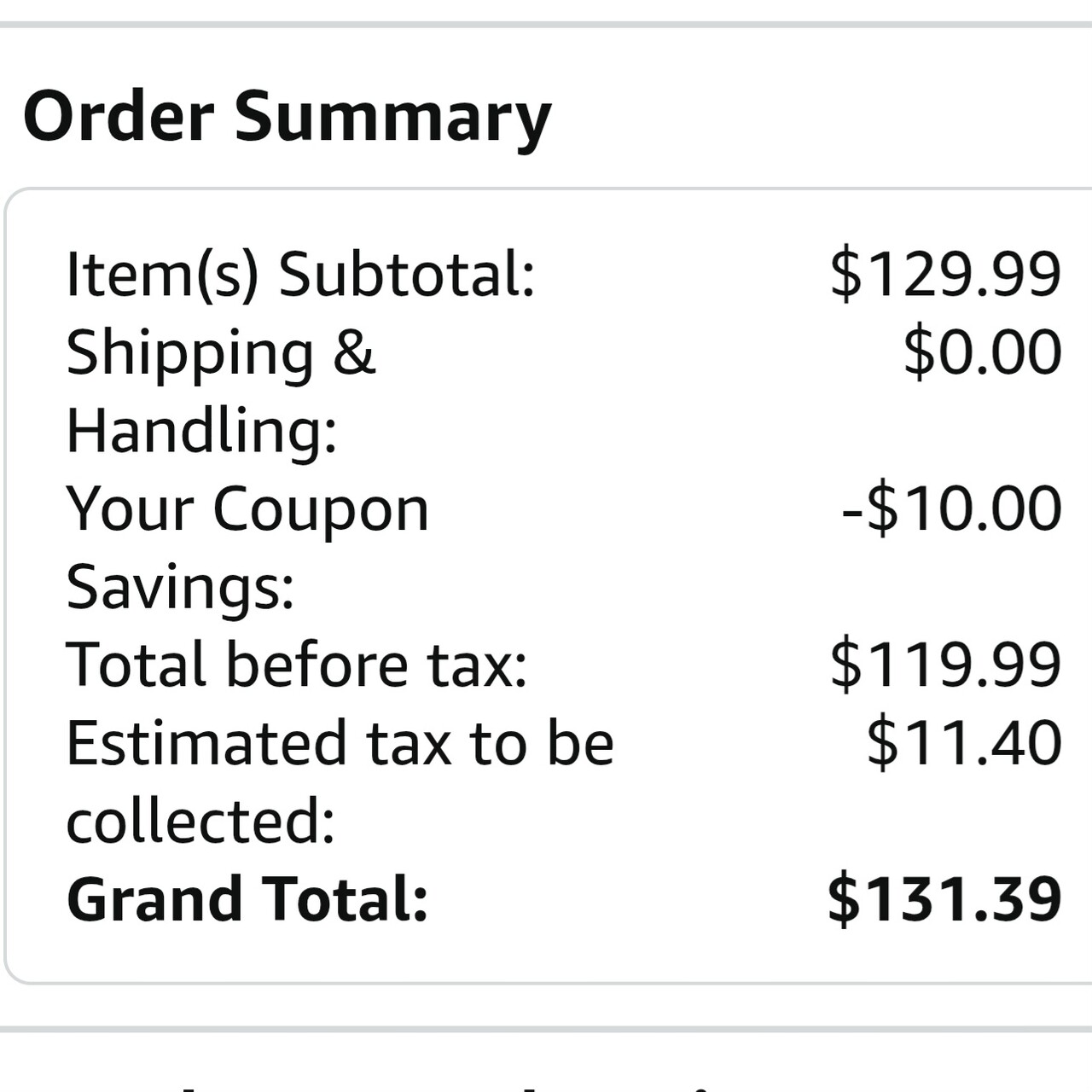Click the 'Your Coupon' text line
1092x1092 pixels.
[x=247, y=509]
